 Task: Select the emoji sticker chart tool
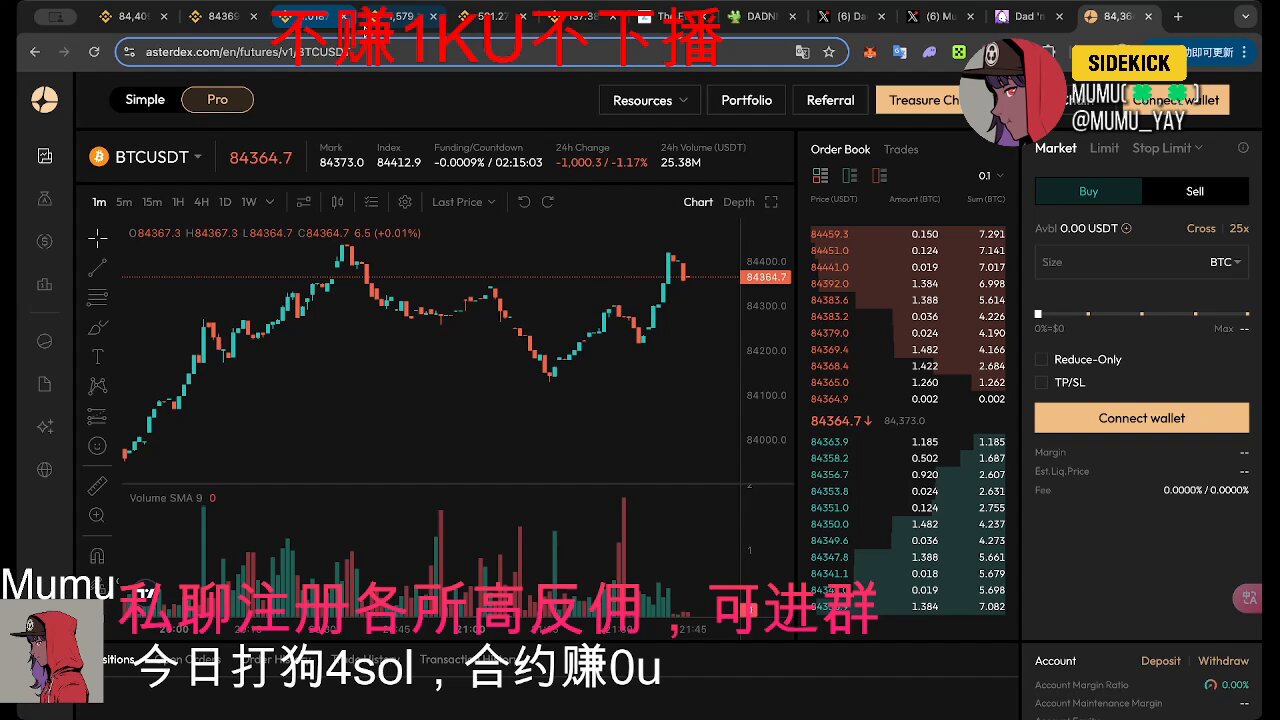[x=97, y=445]
